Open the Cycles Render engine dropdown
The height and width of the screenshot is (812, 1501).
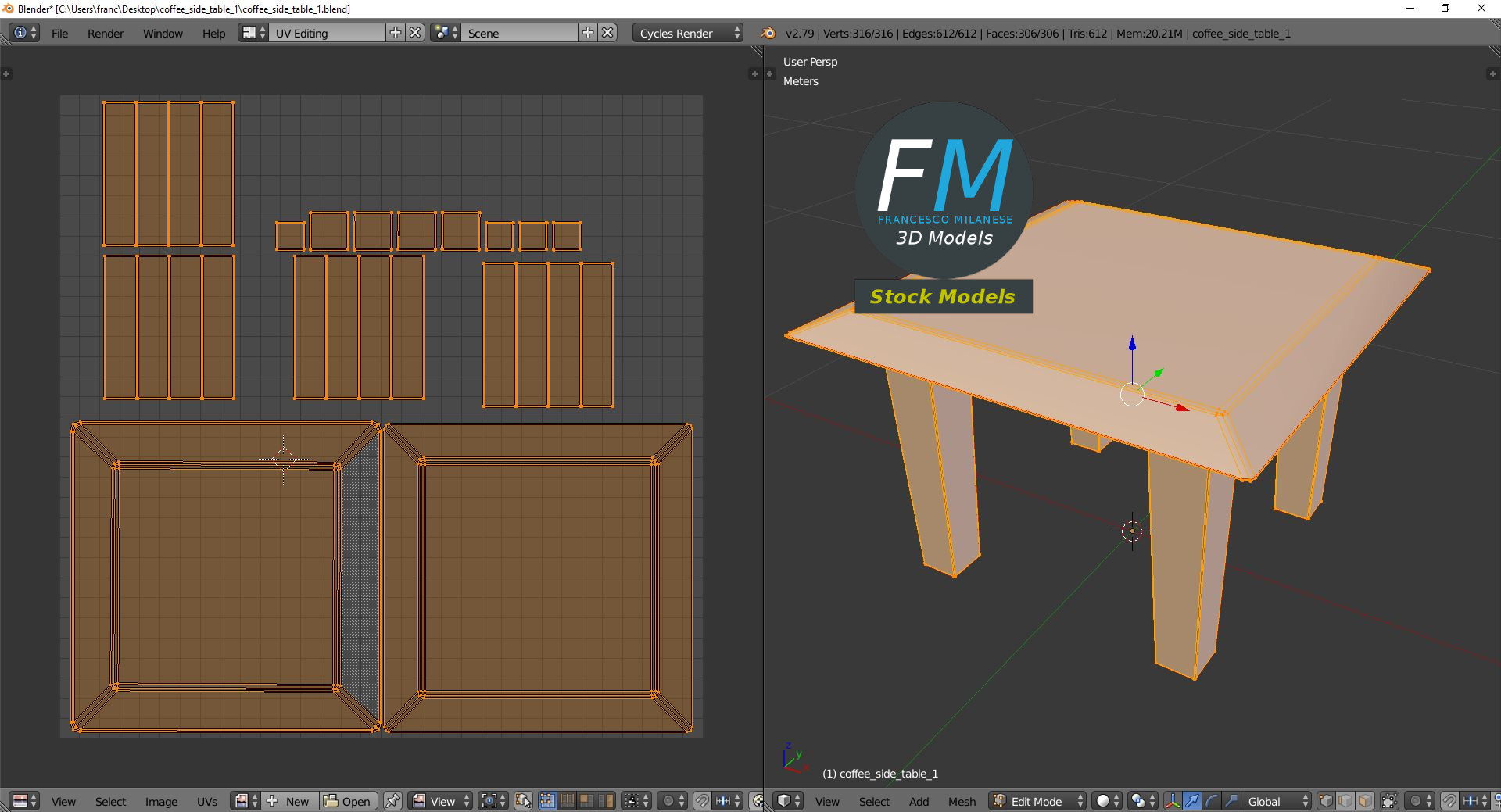(x=690, y=33)
